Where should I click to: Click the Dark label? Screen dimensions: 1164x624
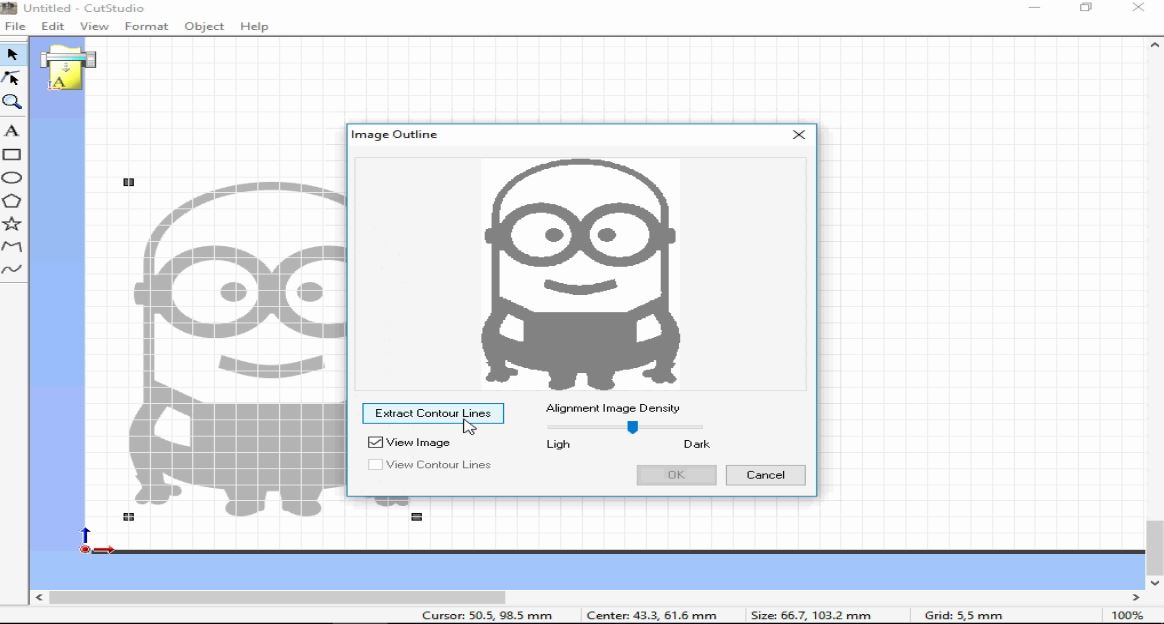[696, 444]
